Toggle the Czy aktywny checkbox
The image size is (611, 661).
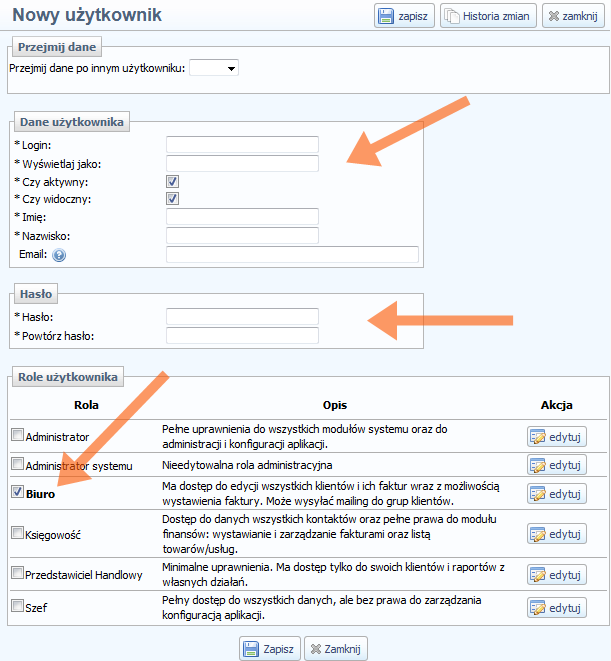[172, 182]
